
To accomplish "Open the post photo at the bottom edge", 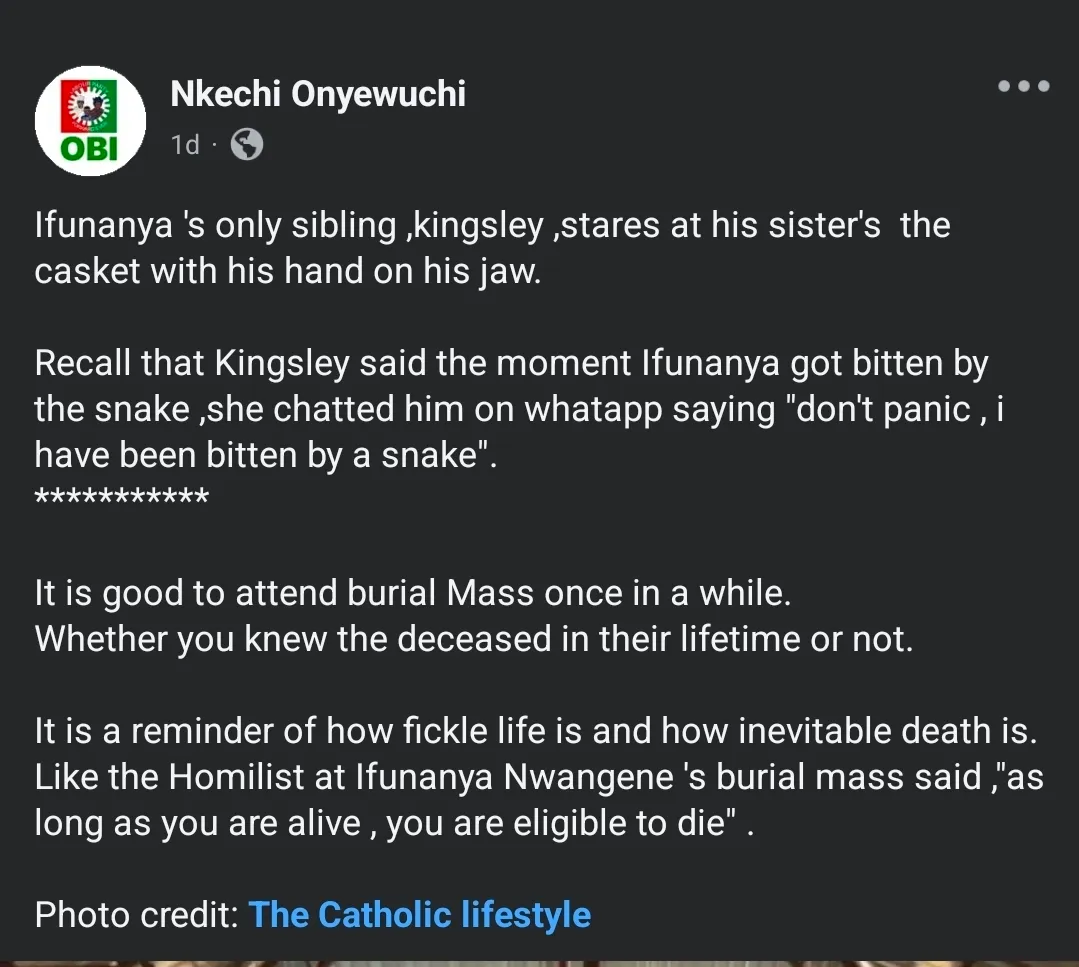I will (x=539, y=962).
